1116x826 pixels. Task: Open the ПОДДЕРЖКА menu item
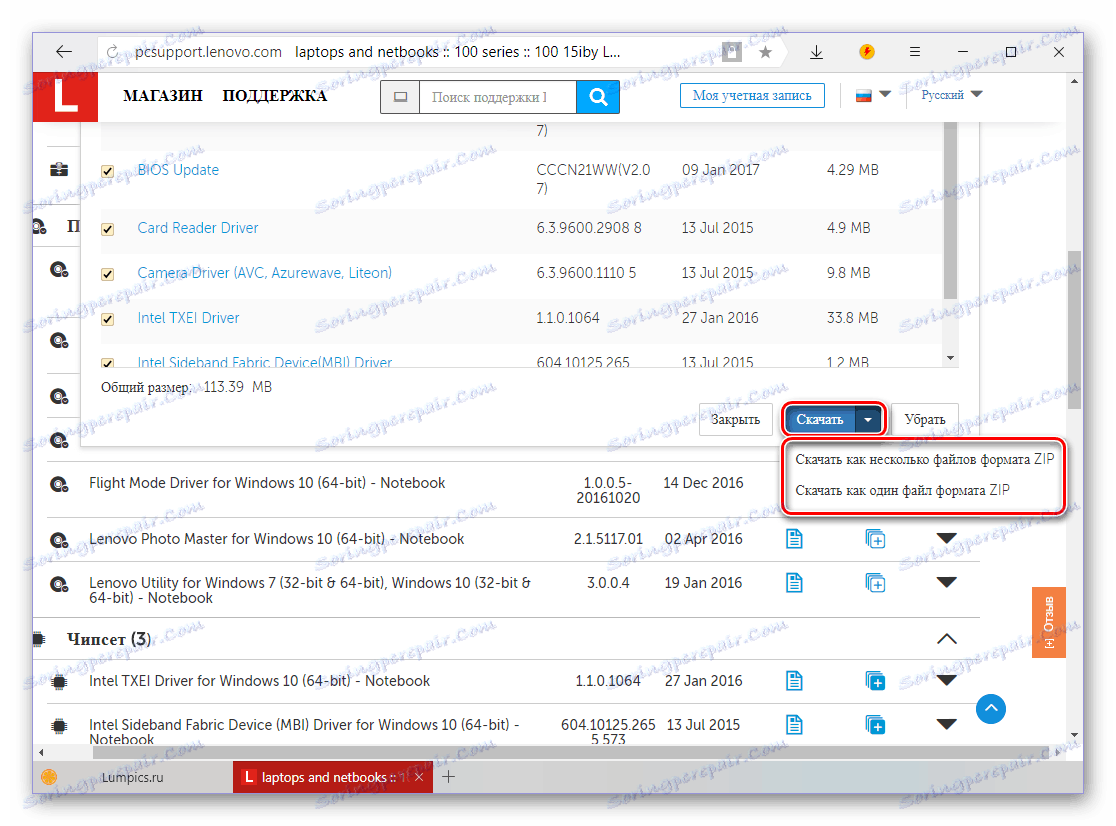pyautogui.click(x=274, y=95)
